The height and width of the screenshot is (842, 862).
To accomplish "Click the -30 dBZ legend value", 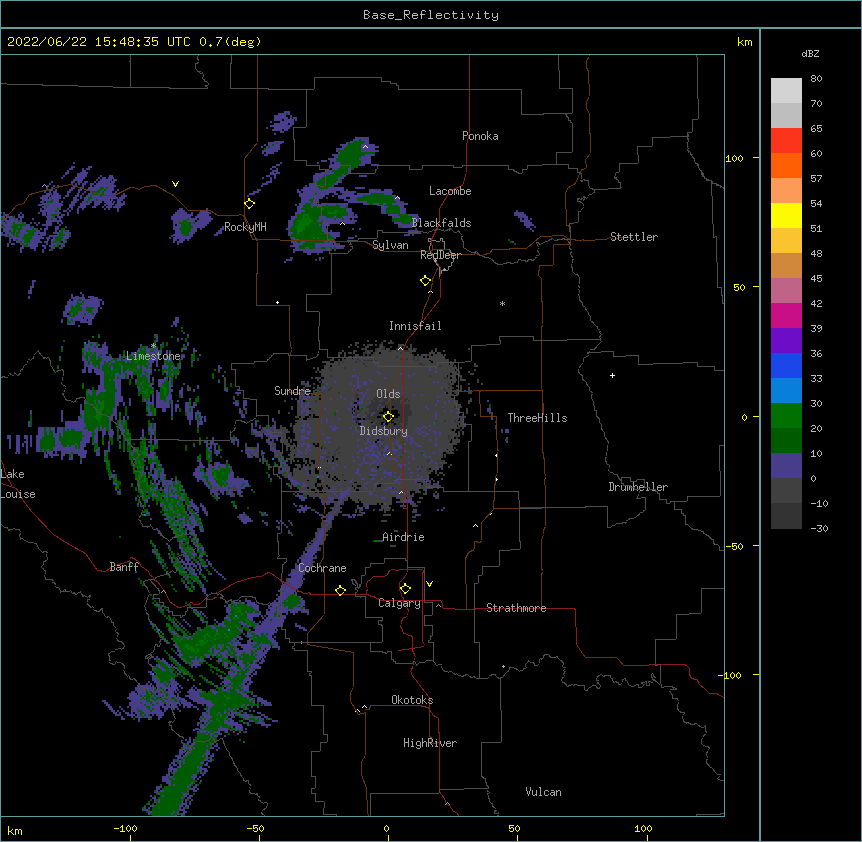I will point(819,528).
